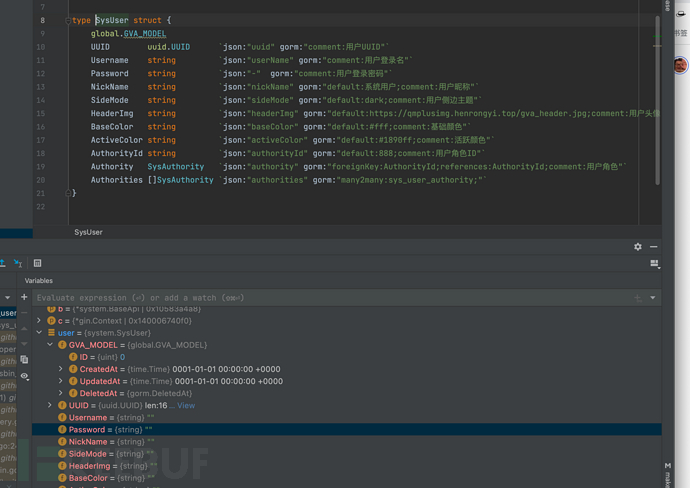This screenshot has height=488, width=690.
Task: Focus the Evaluate expression input field
Action: tap(300, 297)
